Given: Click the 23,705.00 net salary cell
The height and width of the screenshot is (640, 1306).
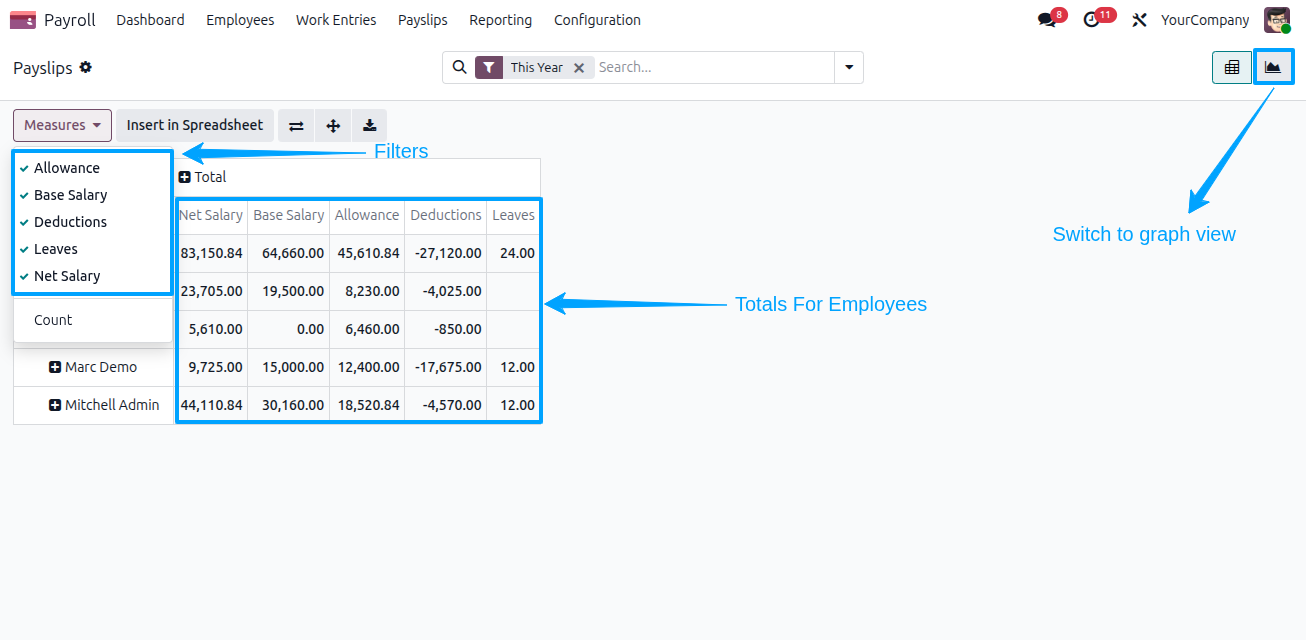Looking at the screenshot, I should pyautogui.click(x=211, y=291).
